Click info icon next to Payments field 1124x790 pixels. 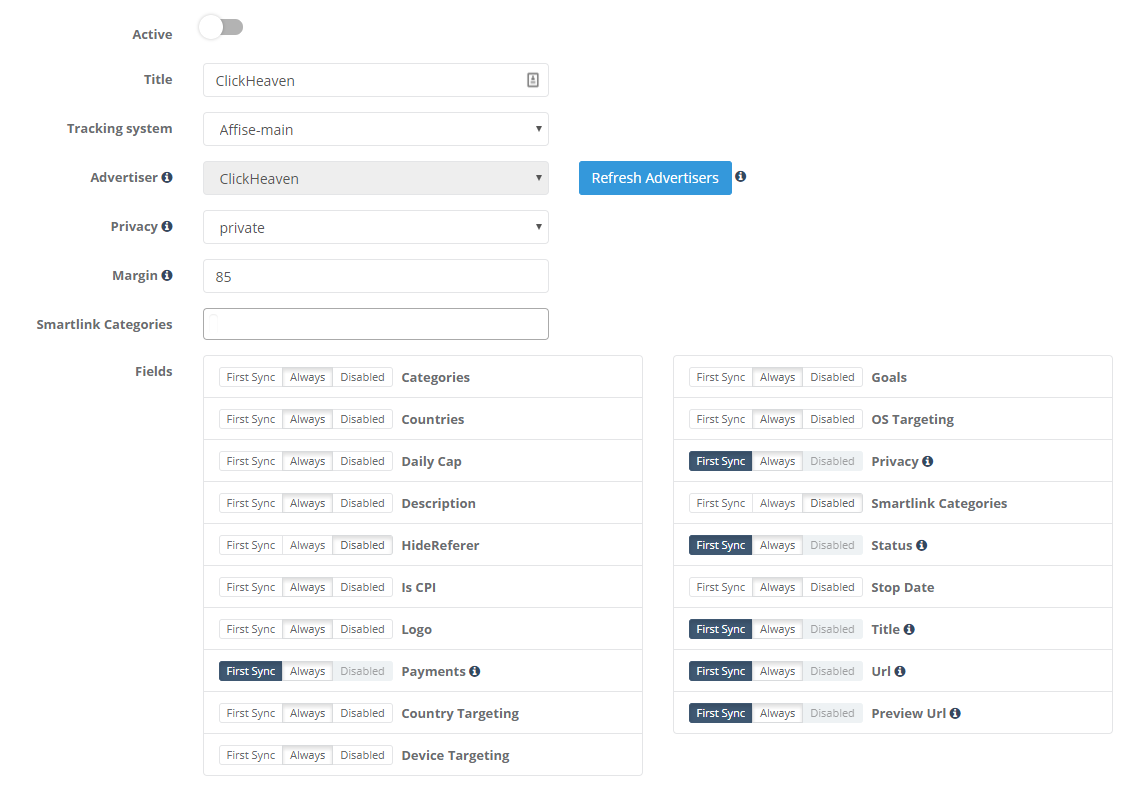point(475,671)
